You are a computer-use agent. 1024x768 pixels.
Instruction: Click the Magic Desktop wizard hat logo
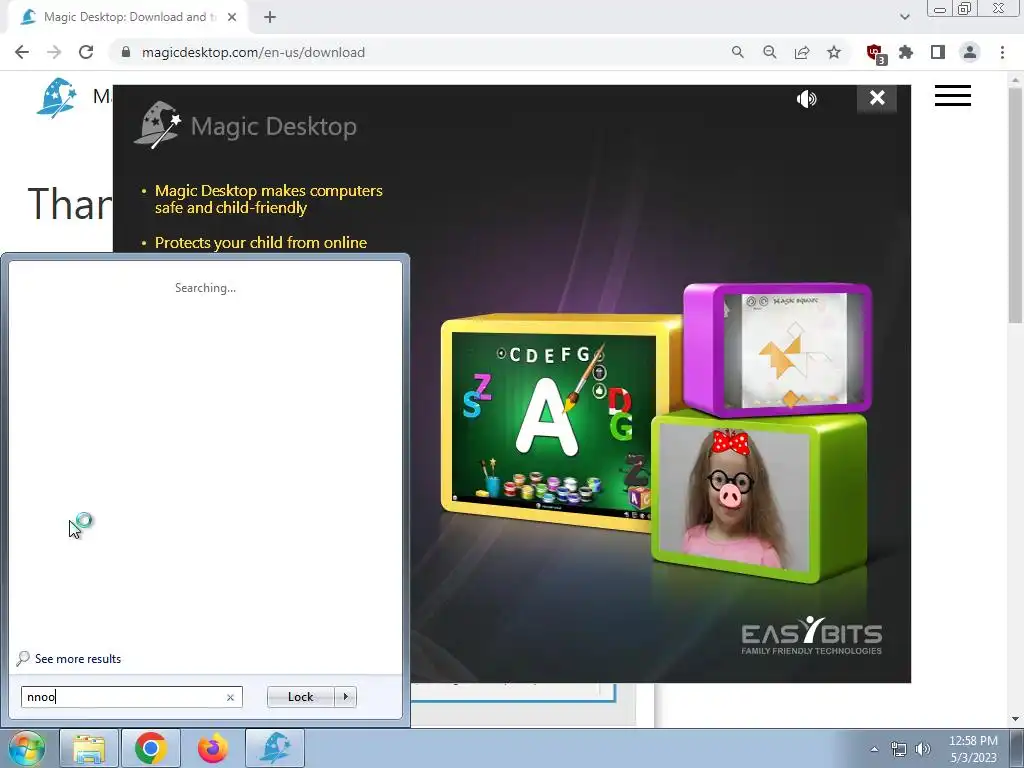pos(56,98)
